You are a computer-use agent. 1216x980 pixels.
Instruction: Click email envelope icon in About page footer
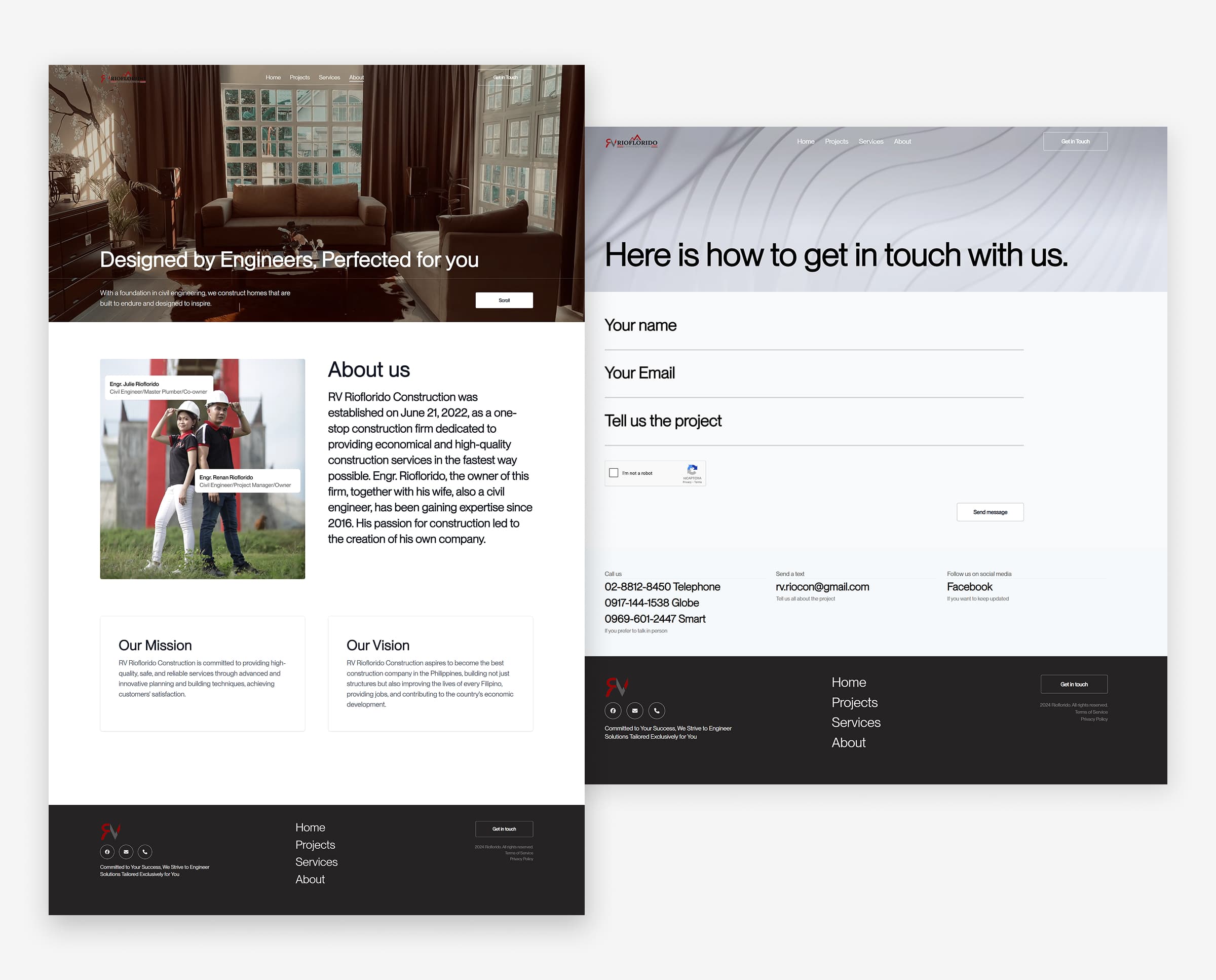pos(126,851)
